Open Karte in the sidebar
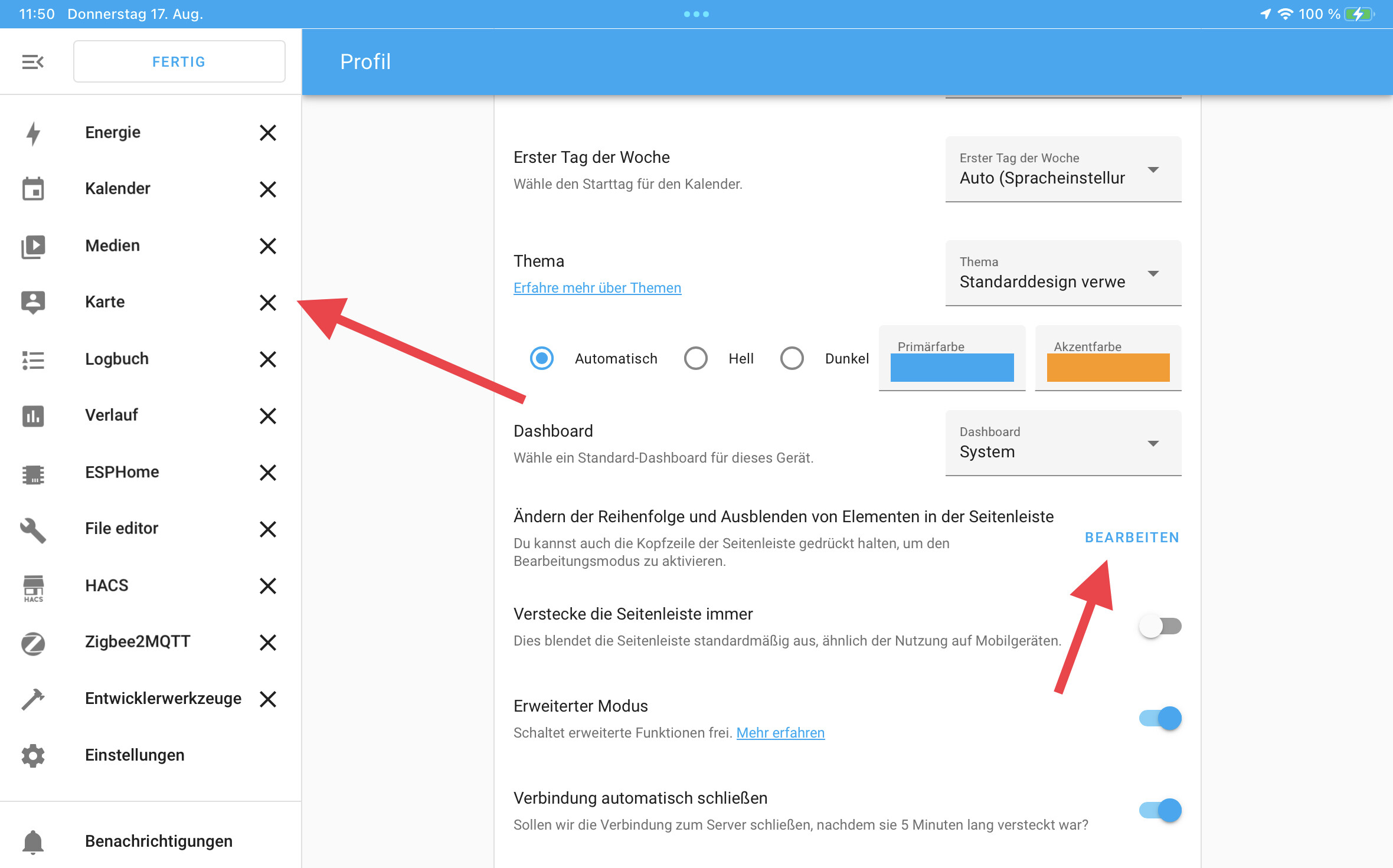The height and width of the screenshot is (868, 1393). pos(105,302)
